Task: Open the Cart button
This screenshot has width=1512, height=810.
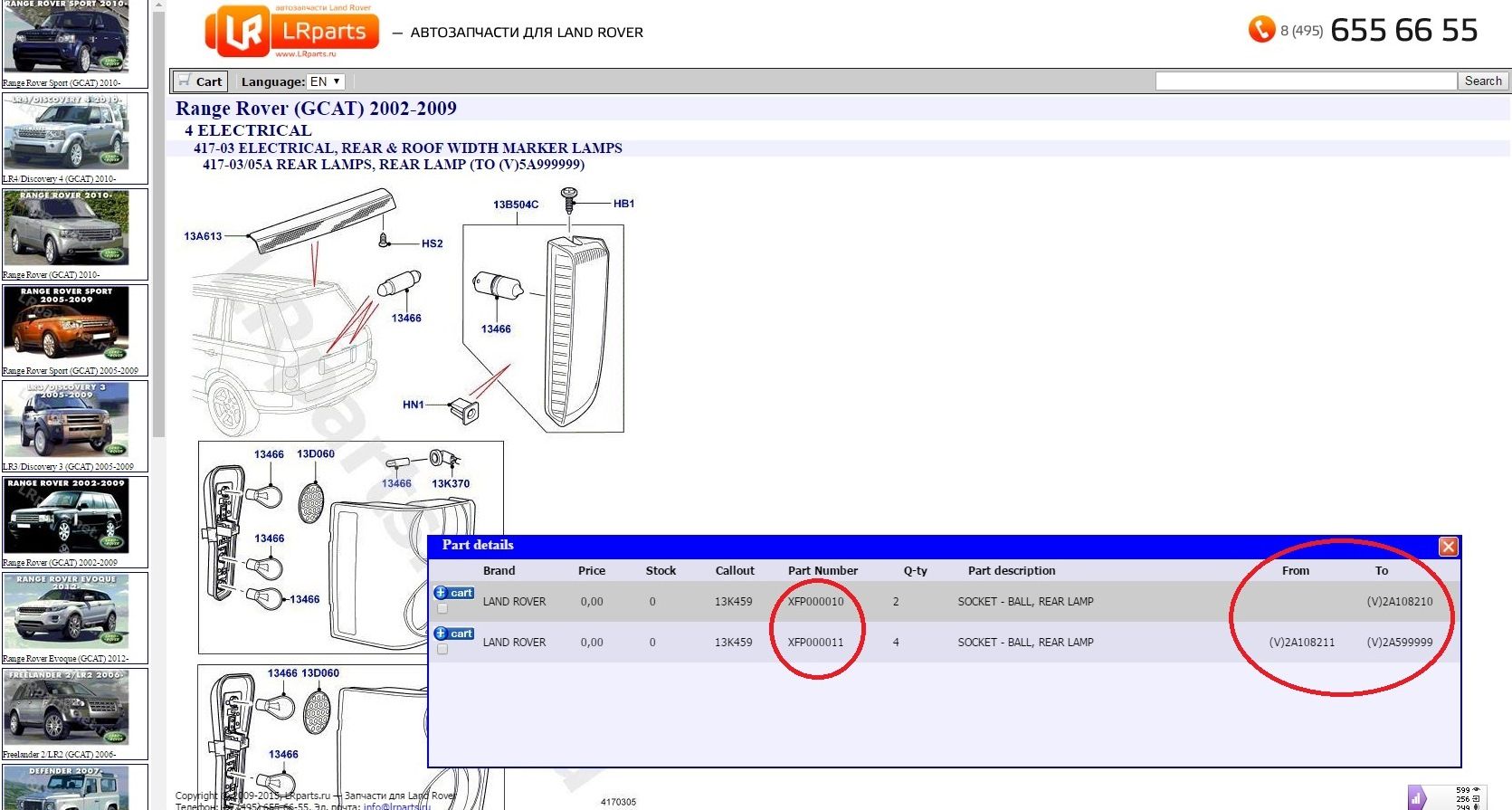Action: click(x=200, y=81)
